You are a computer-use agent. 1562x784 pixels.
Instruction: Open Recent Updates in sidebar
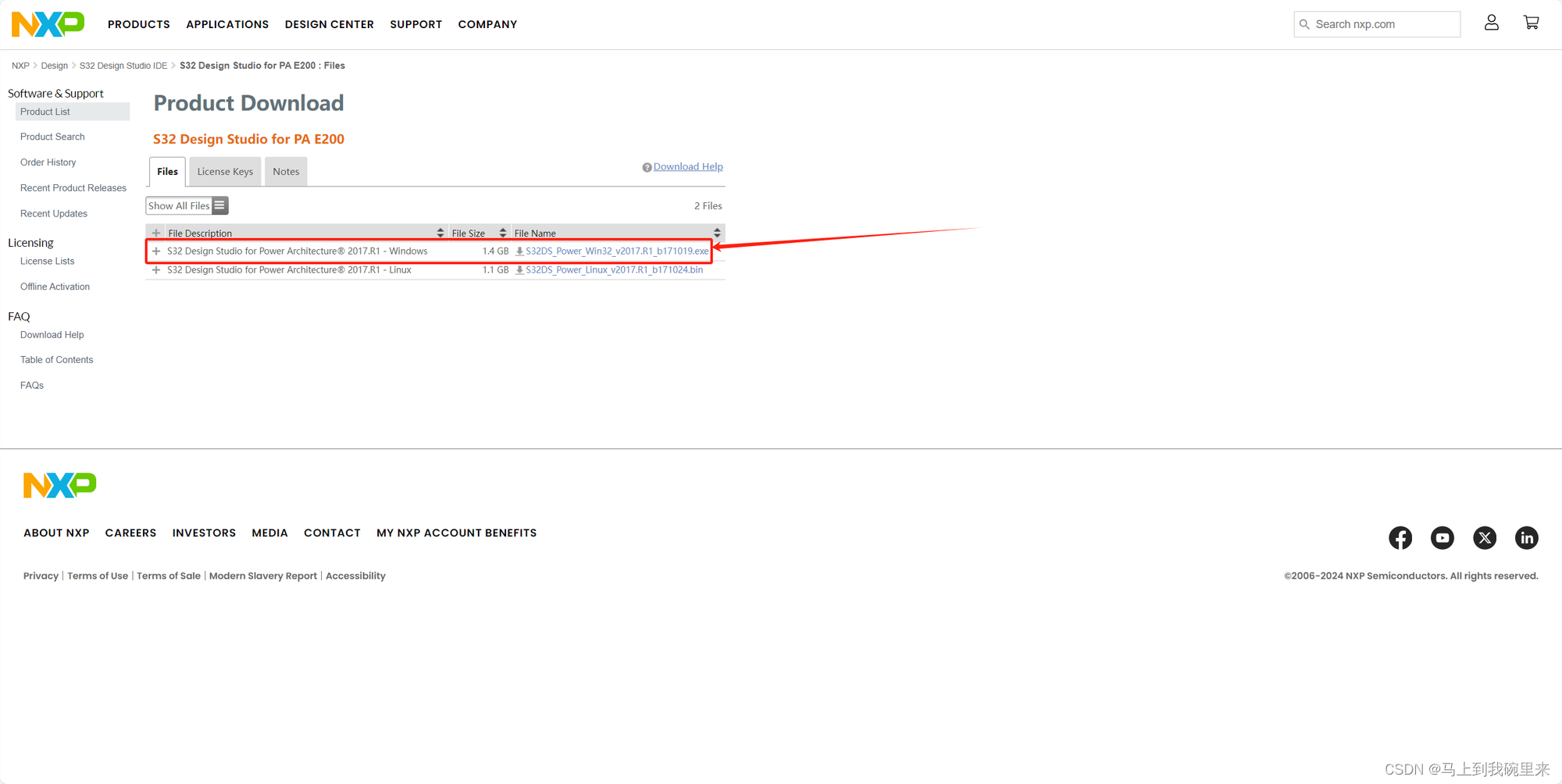click(x=54, y=214)
